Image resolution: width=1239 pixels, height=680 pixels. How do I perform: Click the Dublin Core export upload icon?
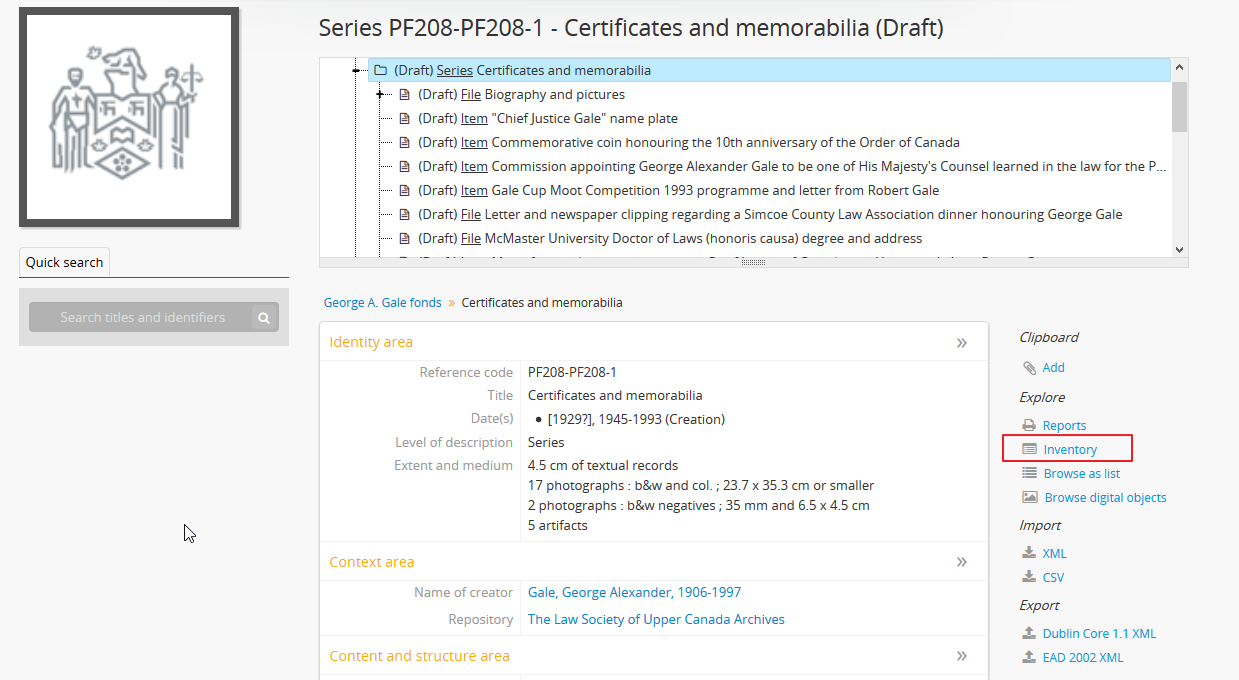[1029, 634]
